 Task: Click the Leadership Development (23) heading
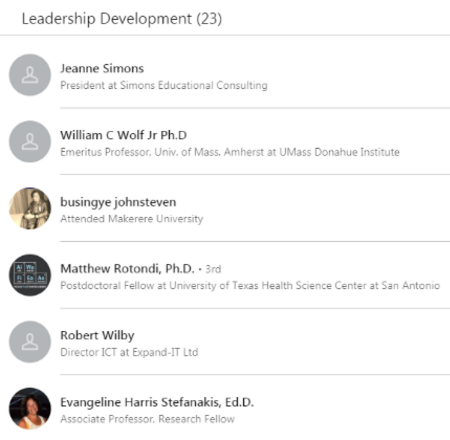[x=122, y=18]
